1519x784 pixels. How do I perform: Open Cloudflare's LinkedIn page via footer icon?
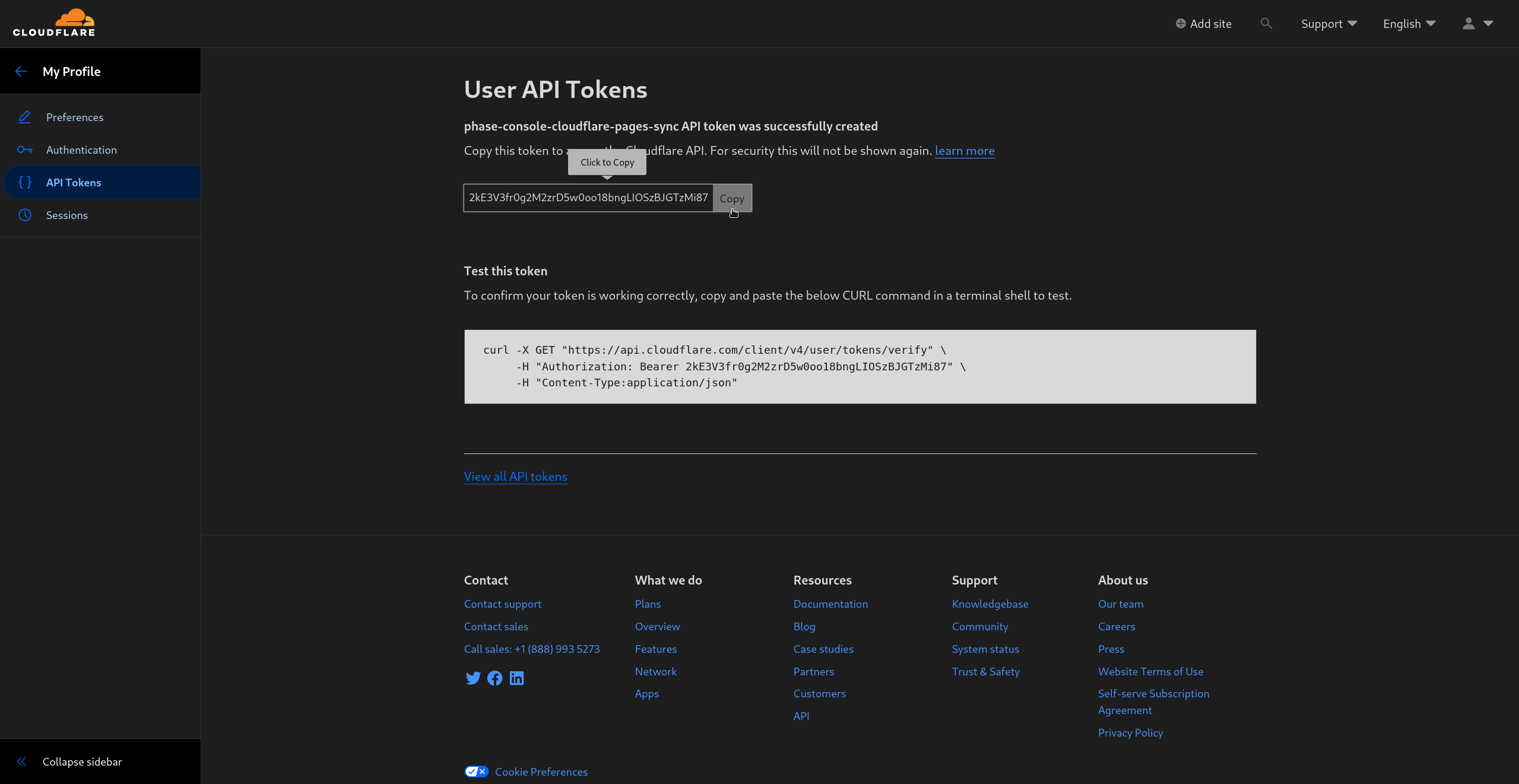(516, 678)
